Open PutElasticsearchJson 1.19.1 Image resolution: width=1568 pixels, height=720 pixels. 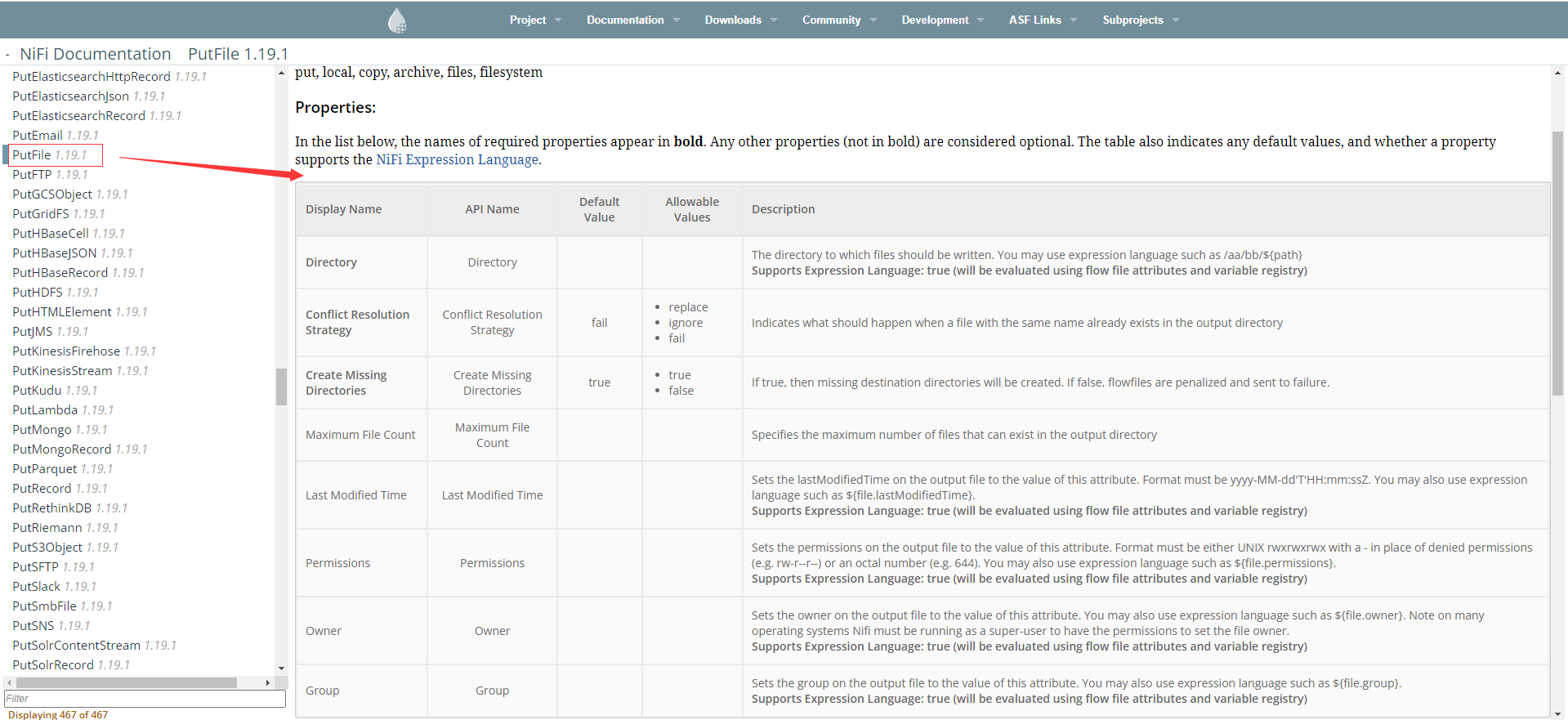click(x=89, y=96)
